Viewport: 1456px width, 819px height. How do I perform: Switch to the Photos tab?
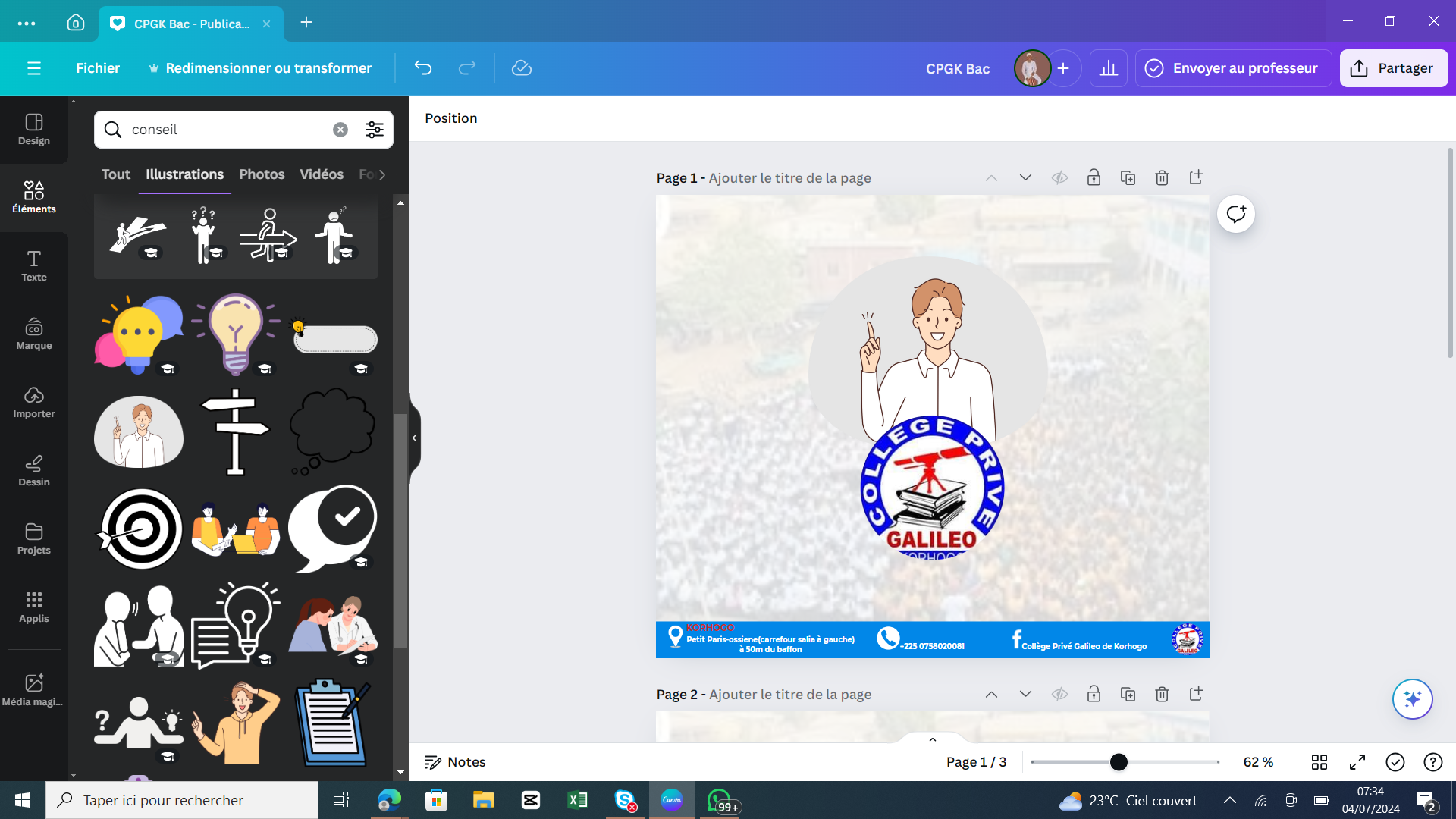click(262, 174)
